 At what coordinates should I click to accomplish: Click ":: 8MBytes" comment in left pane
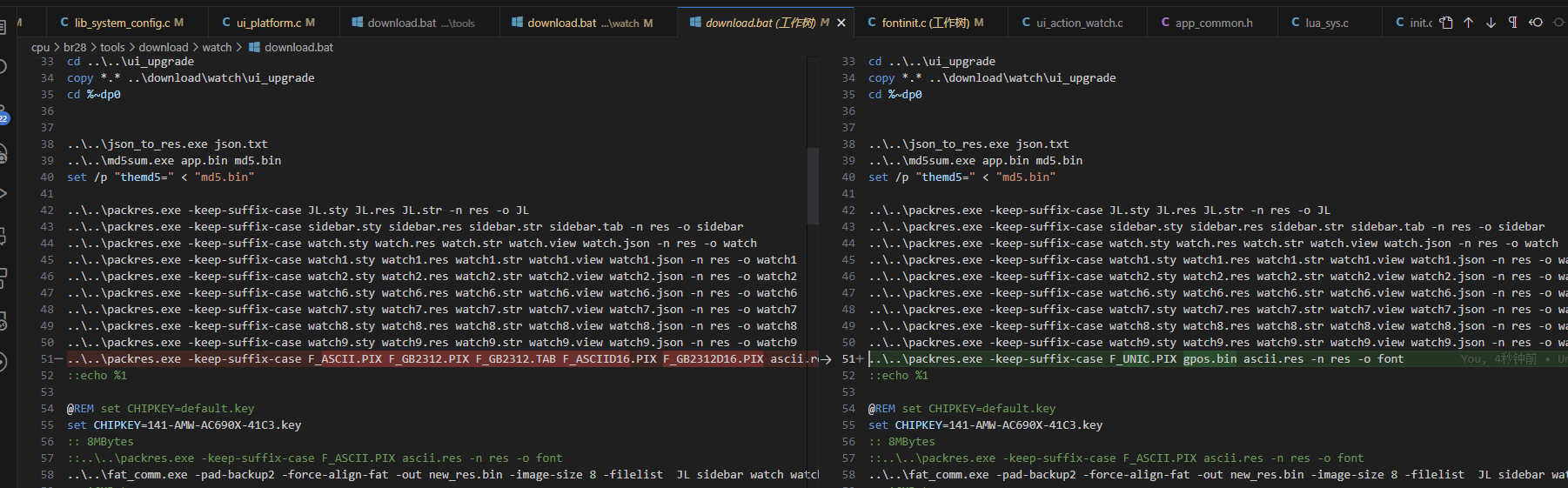click(x=100, y=441)
